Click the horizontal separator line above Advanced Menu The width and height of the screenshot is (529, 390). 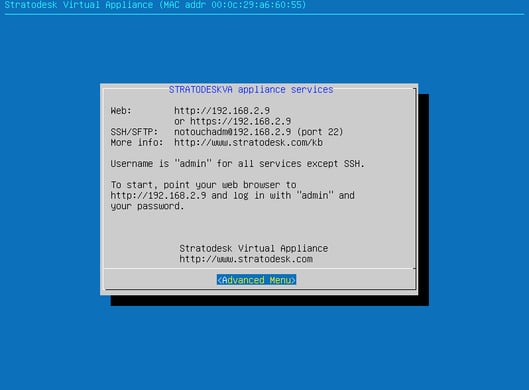coord(259,269)
